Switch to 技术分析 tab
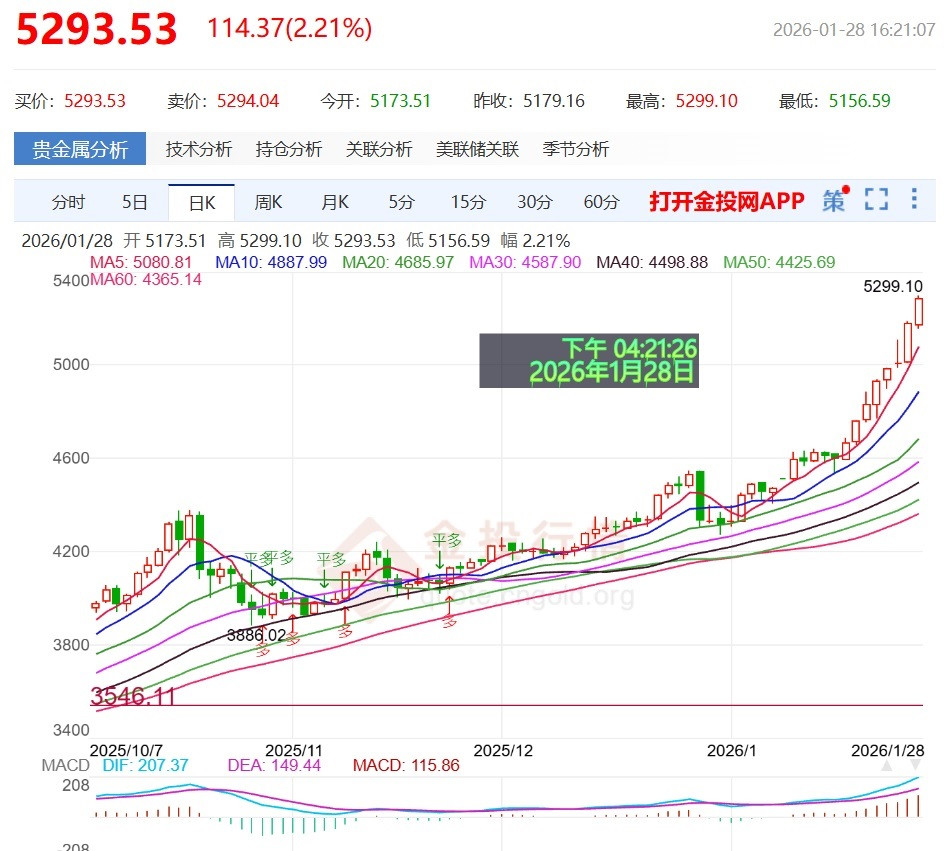The image size is (951, 851). (x=199, y=149)
